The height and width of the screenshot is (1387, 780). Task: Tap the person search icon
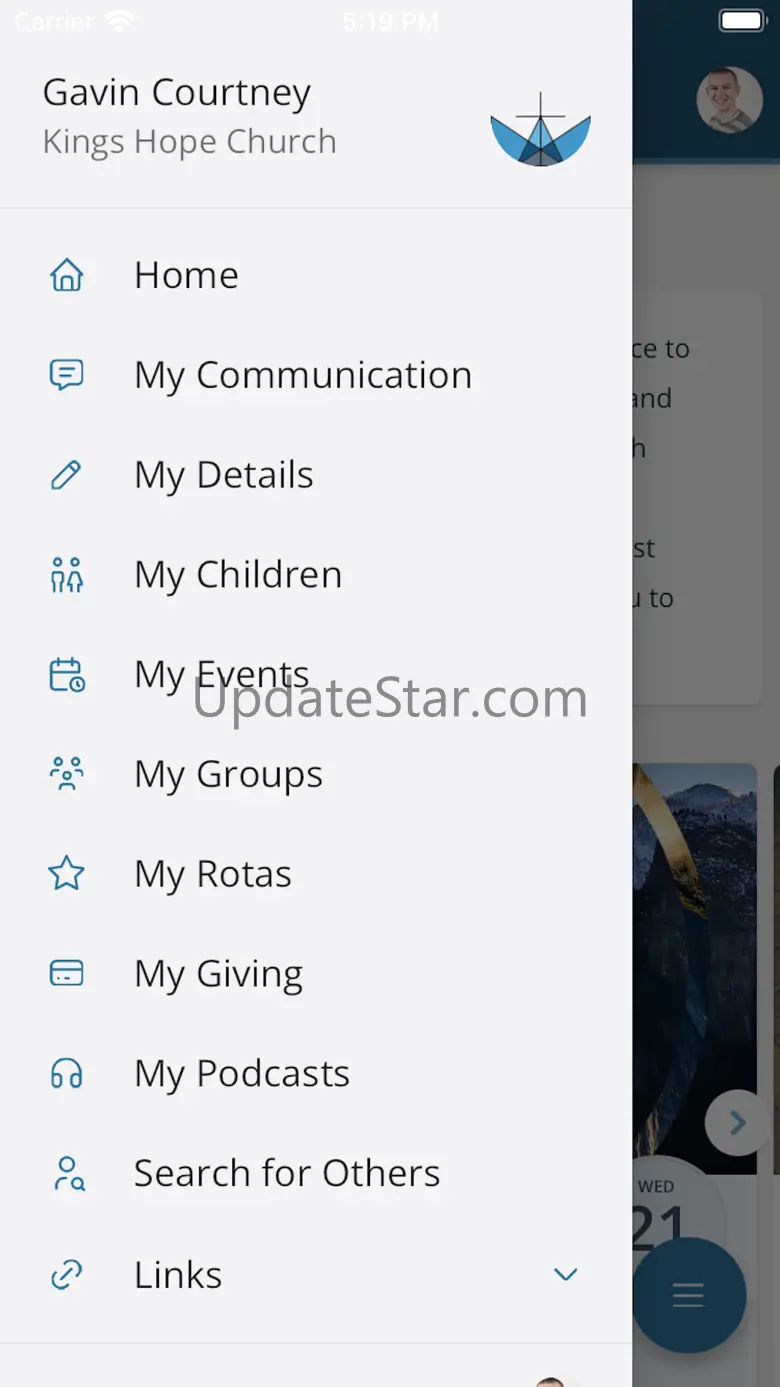click(69, 1173)
